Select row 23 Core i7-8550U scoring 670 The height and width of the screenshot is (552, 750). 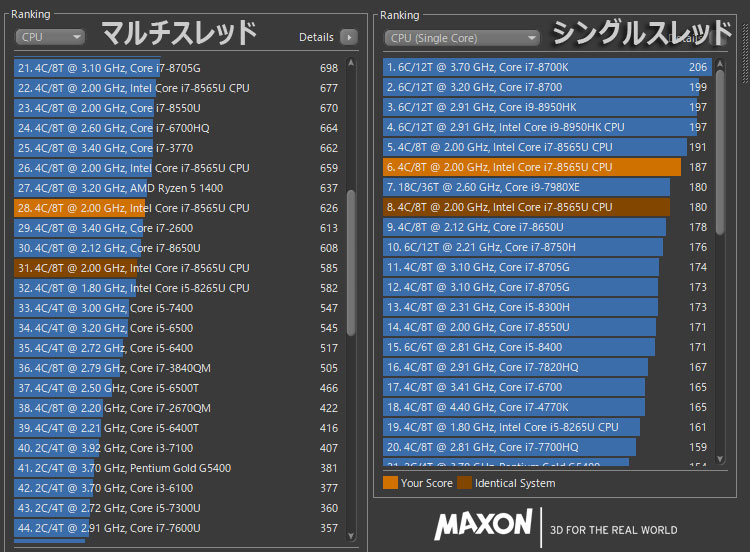coord(178,108)
